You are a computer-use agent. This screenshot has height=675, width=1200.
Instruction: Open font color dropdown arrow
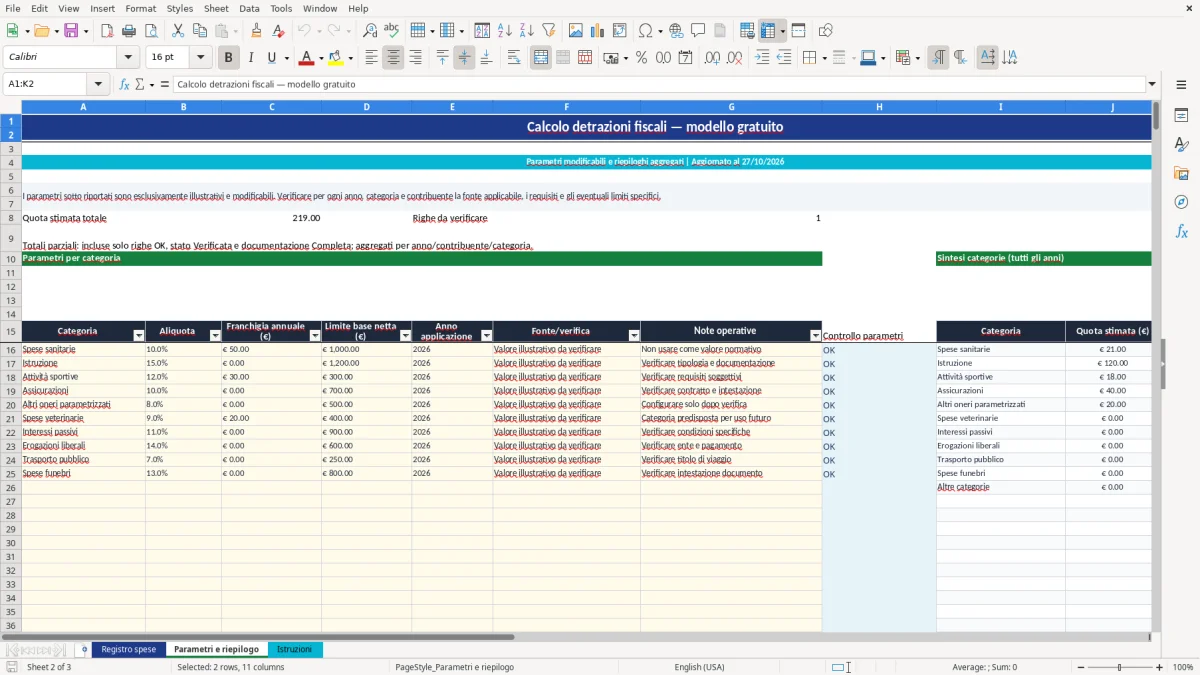click(x=320, y=58)
